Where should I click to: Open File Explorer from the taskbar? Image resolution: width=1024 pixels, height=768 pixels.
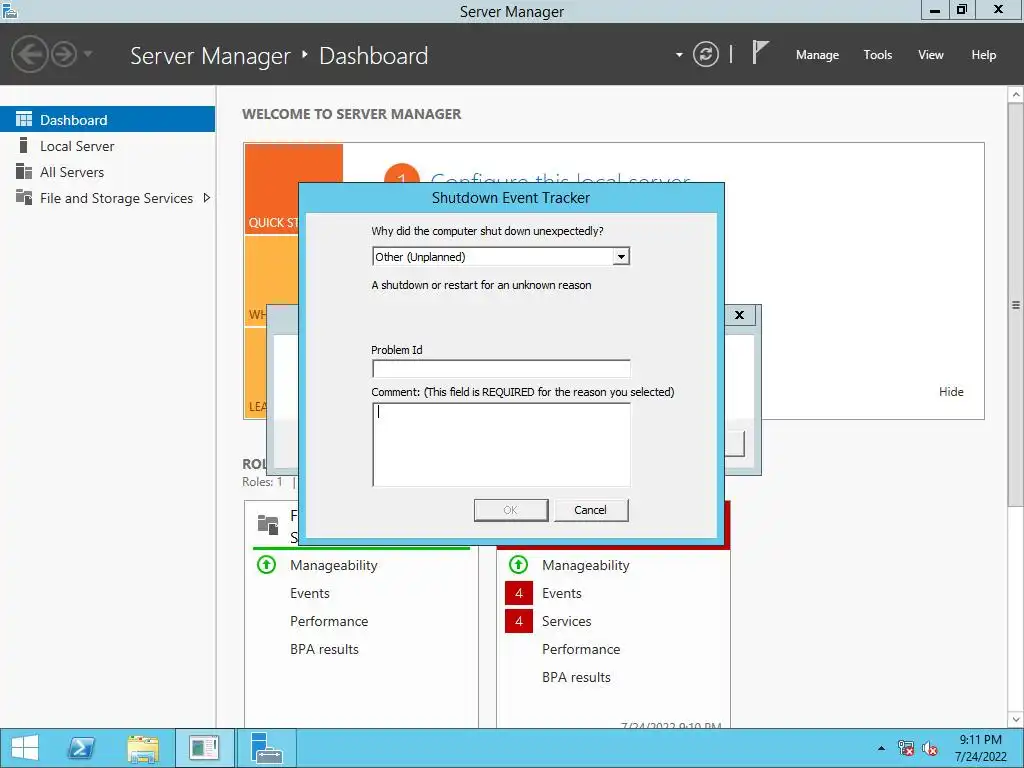coord(143,748)
